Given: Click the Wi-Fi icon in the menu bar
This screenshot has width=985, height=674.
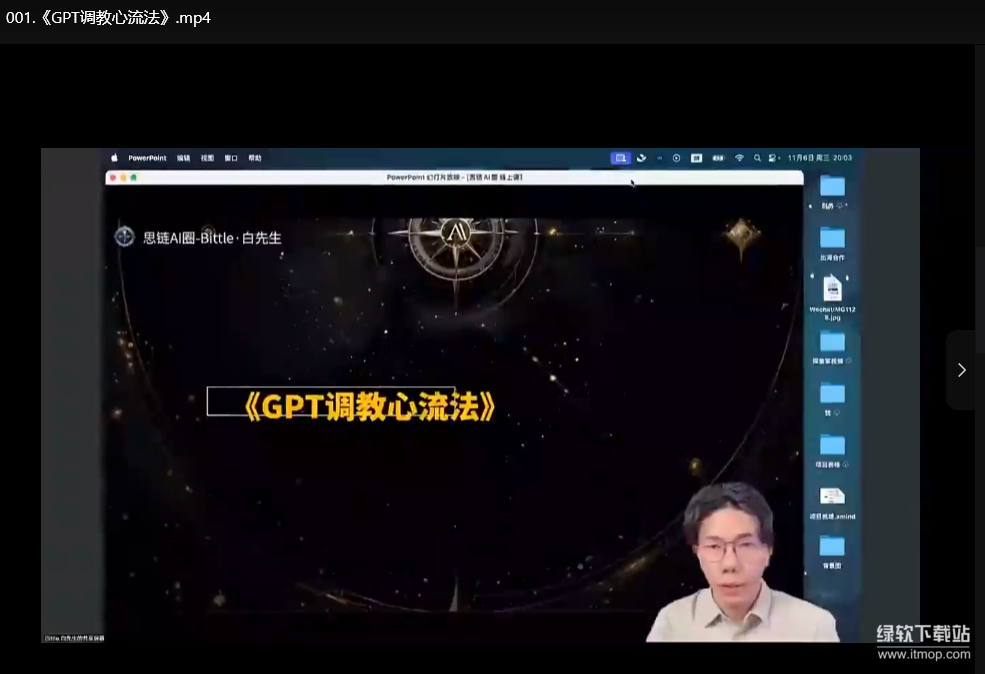Looking at the screenshot, I should pyautogui.click(x=739, y=158).
